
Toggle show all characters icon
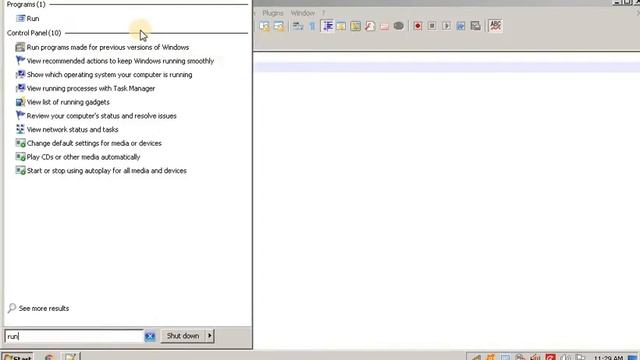[312, 26]
